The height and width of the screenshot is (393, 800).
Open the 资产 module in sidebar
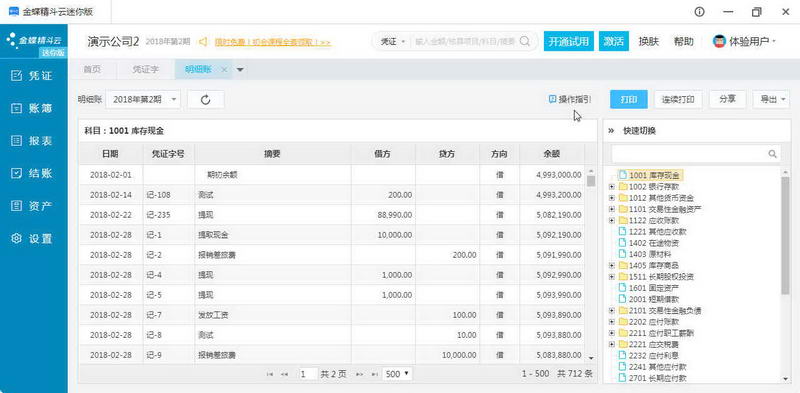point(33,206)
